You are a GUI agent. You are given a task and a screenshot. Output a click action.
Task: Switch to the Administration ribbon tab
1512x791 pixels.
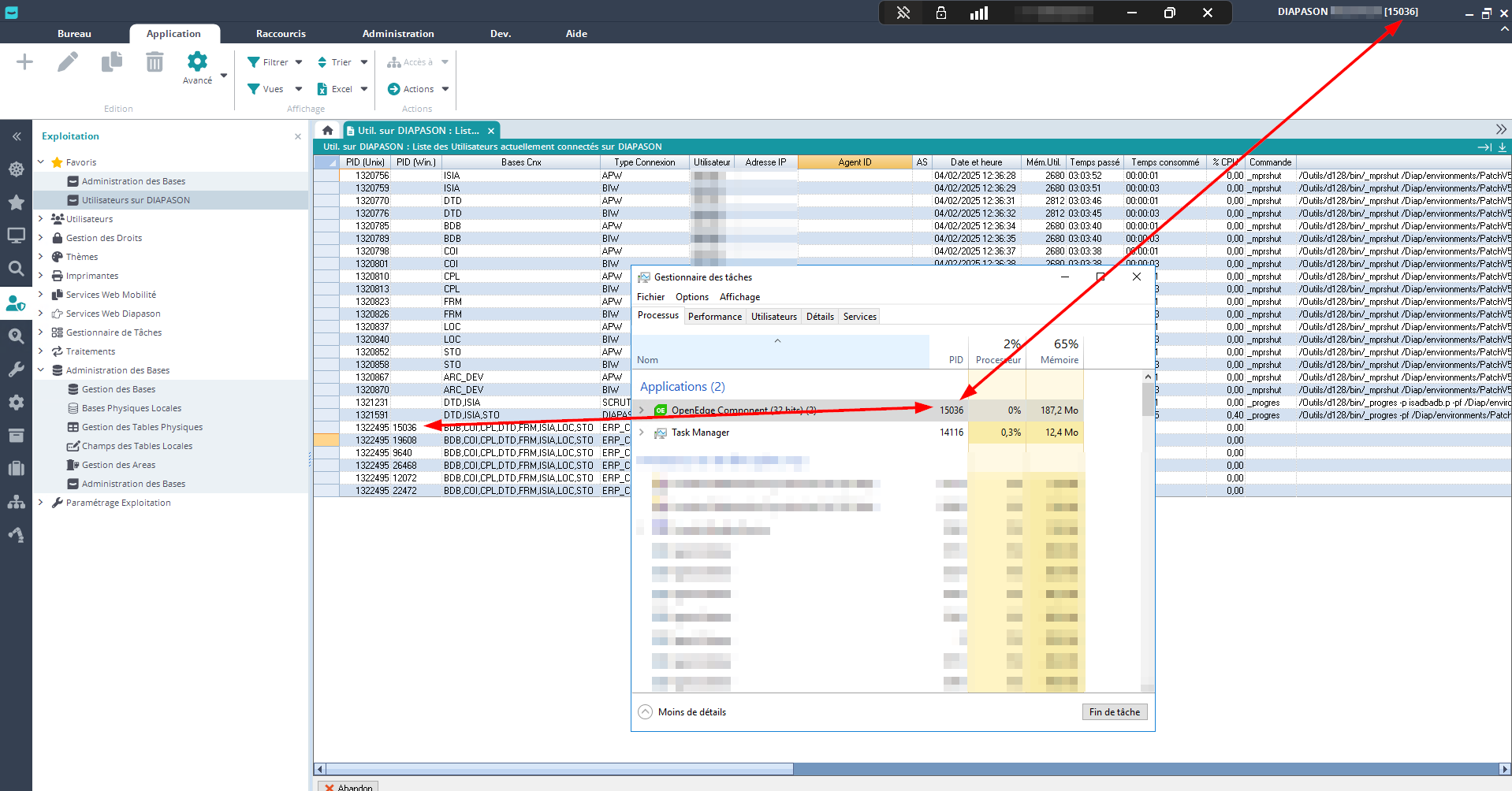point(398,34)
